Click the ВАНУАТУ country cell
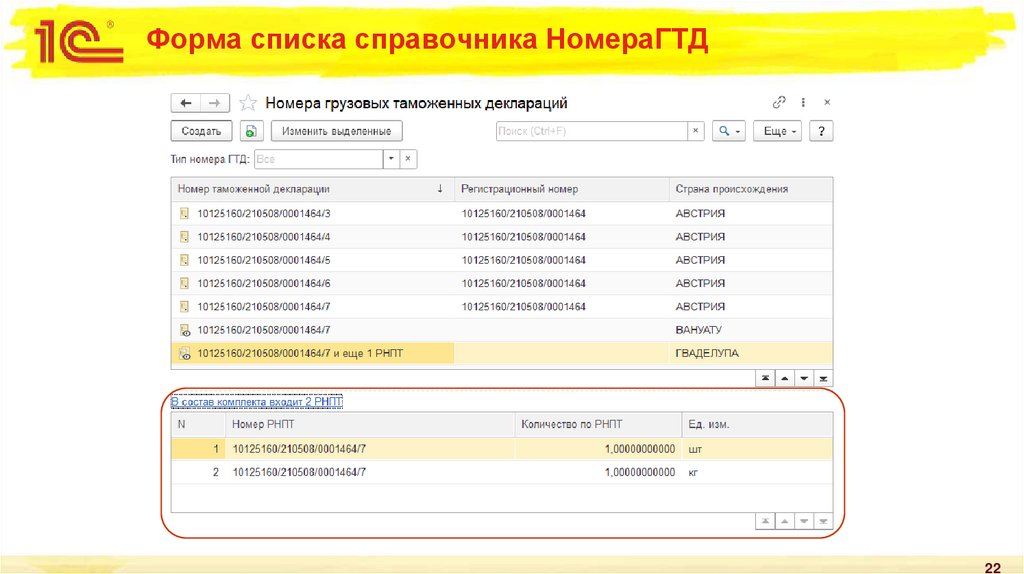This screenshot has height=574, width=1024. coord(751,330)
